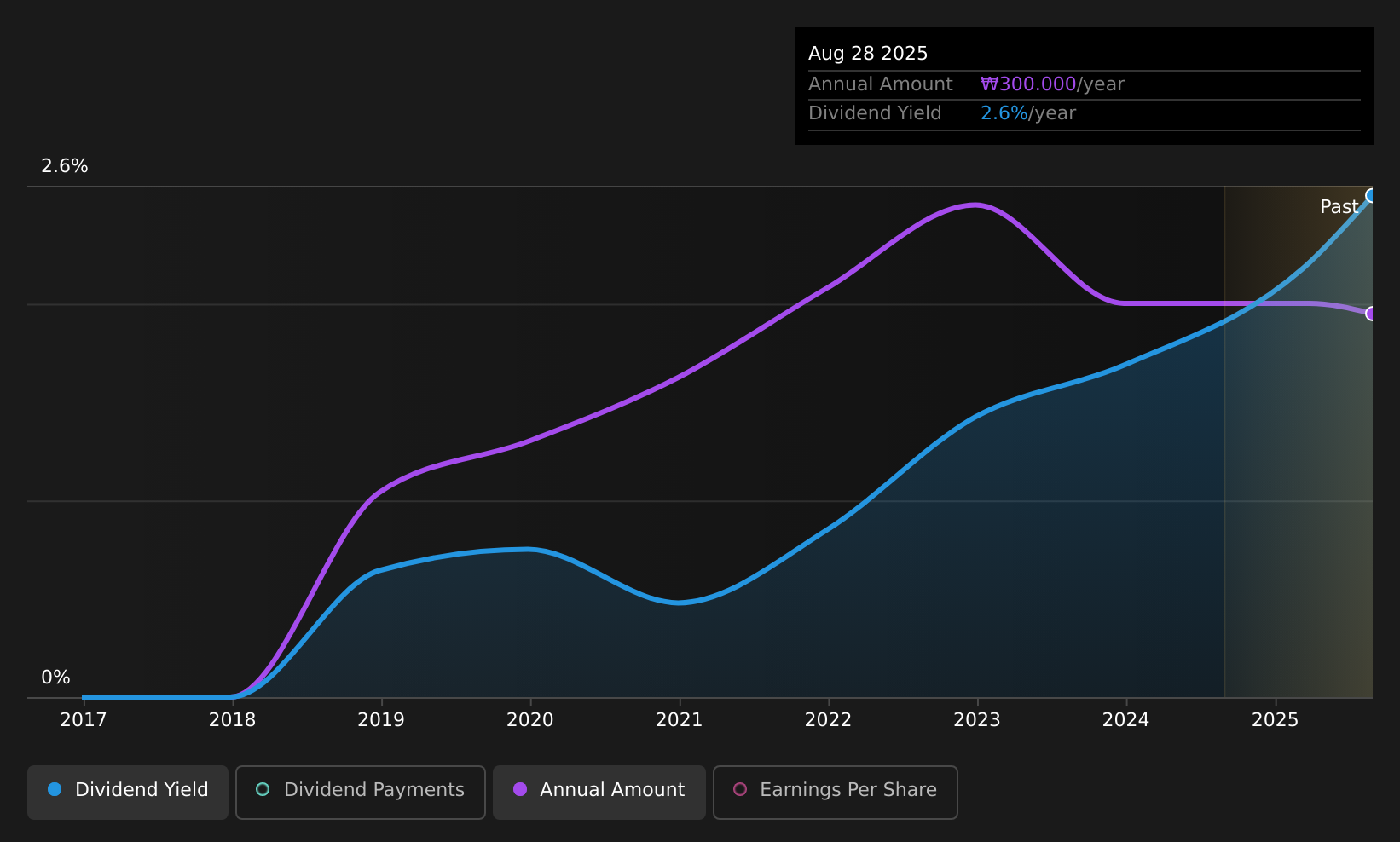The width and height of the screenshot is (1400, 842).
Task: Click the purple Annual Amount endpoint marker
Action: point(1371,314)
